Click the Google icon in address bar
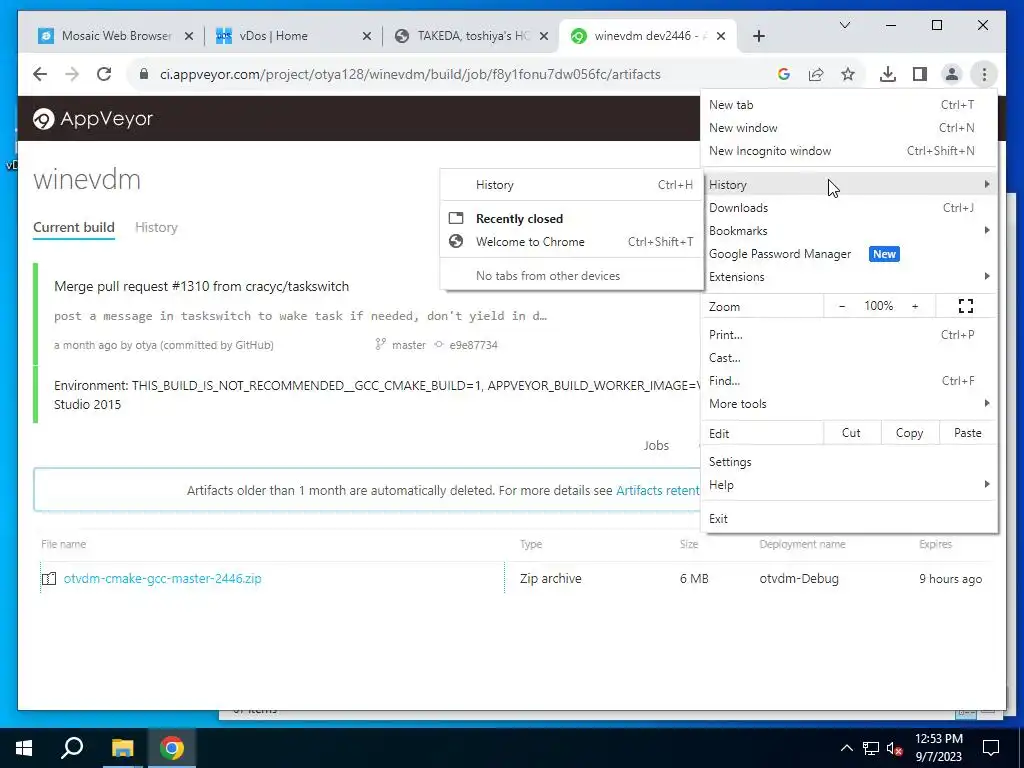The width and height of the screenshot is (1024, 768). pyautogui.click(x=784, y=74)
